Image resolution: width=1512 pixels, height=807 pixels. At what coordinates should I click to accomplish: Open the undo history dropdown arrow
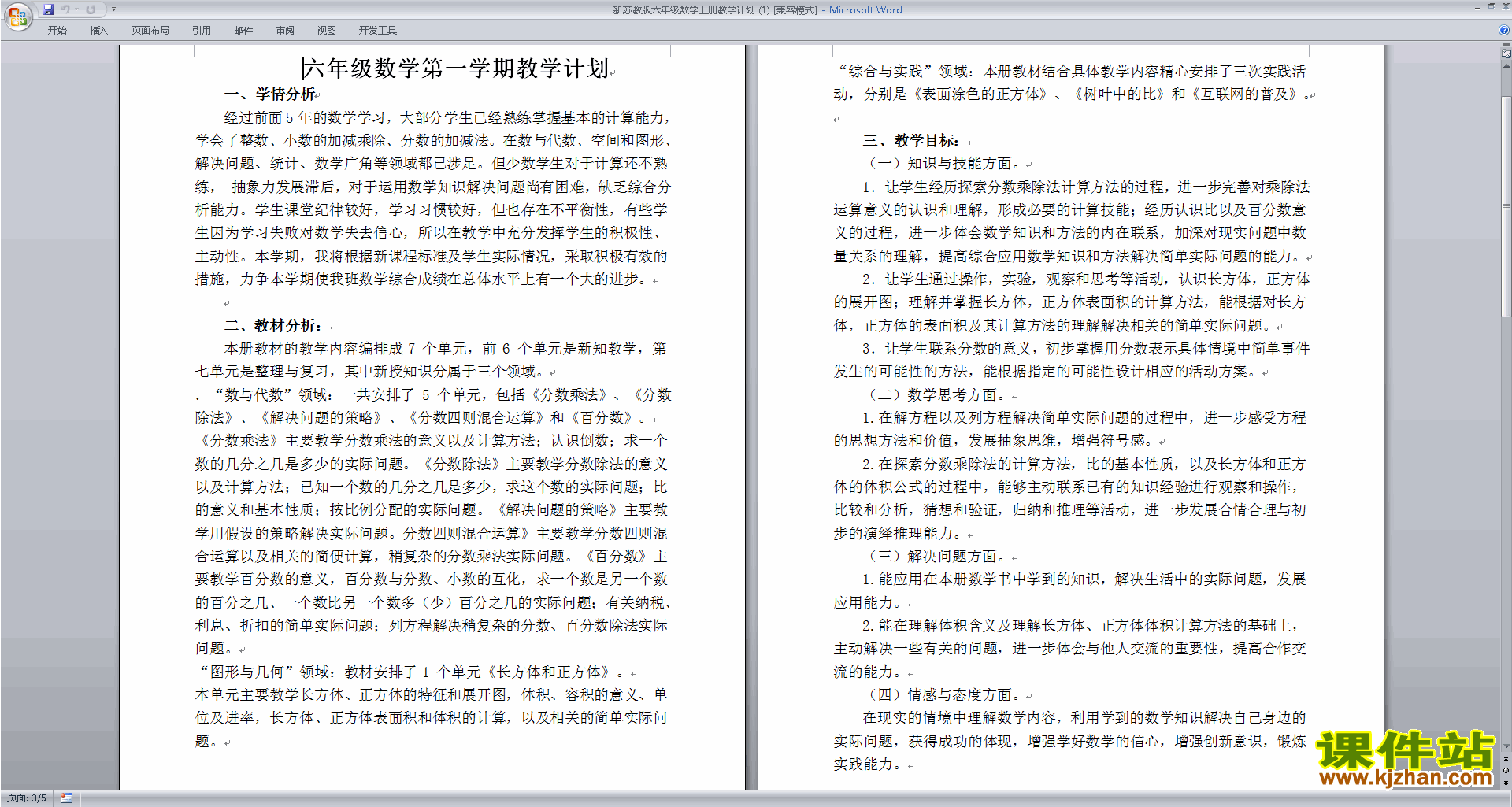(76, 9)
